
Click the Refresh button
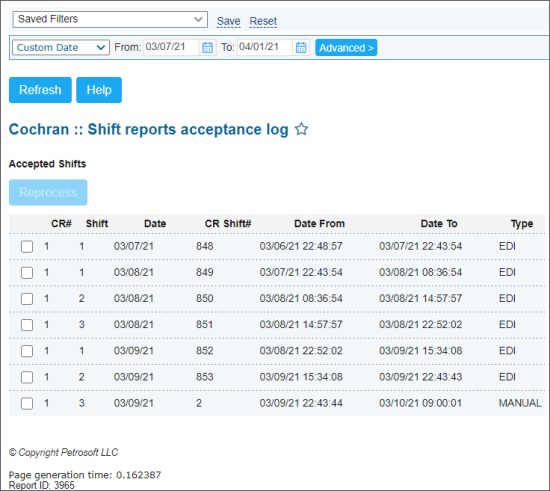point(40,90)
